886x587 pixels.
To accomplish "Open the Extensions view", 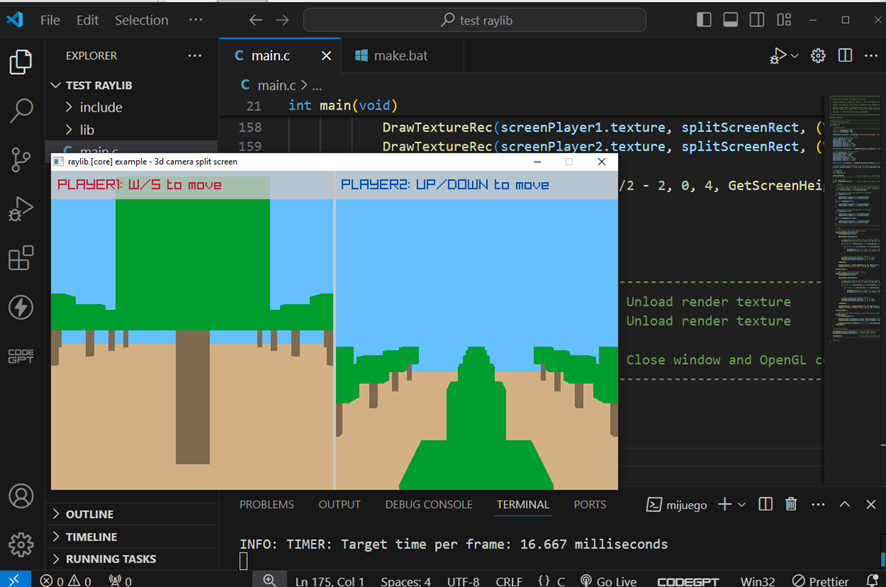I will click(x=21, y=259).
